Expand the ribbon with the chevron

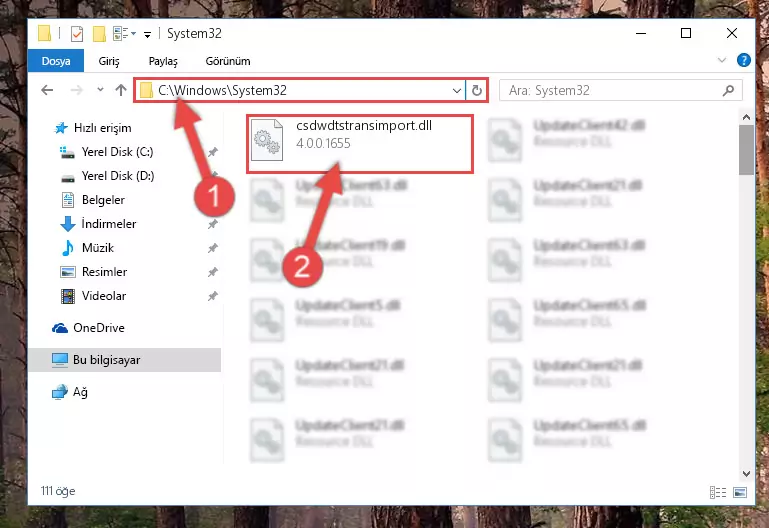coord(721,60)
